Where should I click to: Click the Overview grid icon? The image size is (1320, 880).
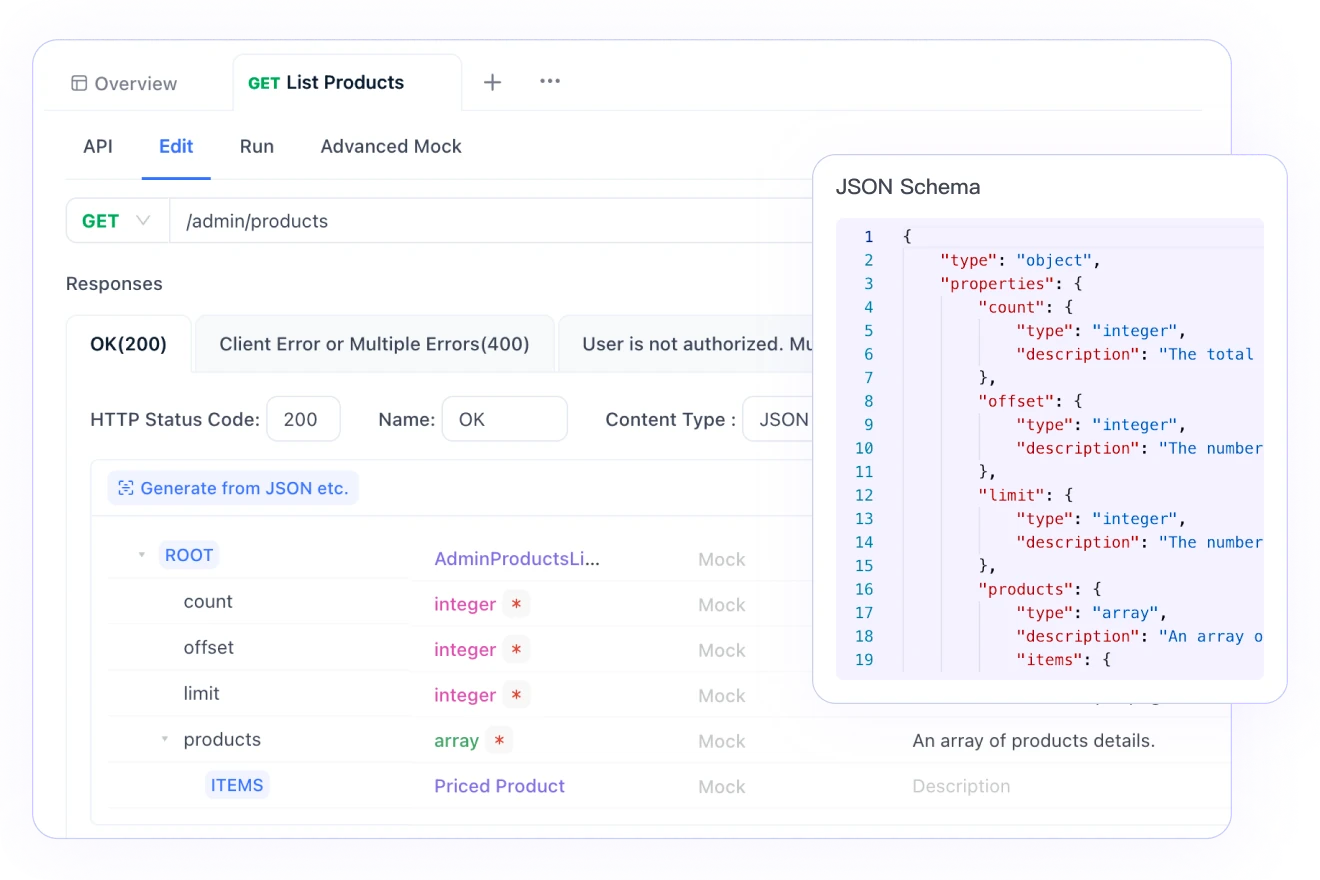[x=79, y=83]
